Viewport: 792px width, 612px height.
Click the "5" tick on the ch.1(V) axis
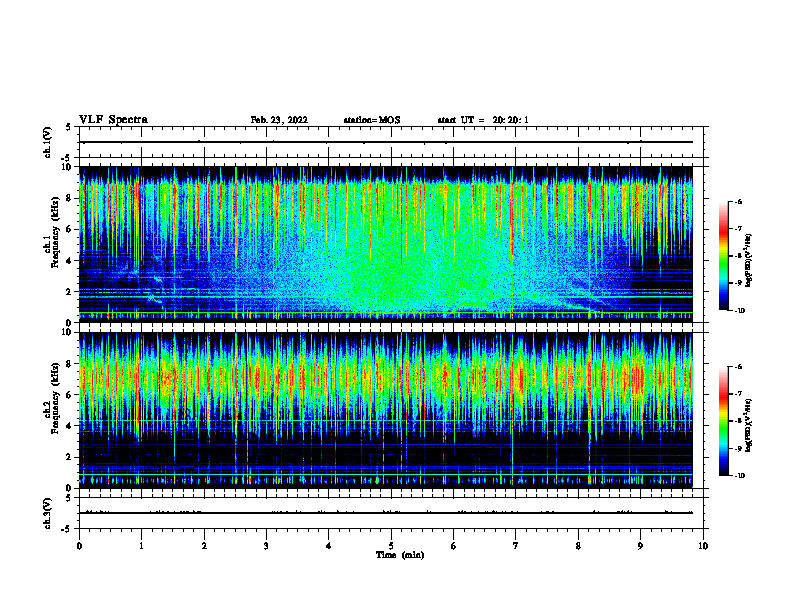(x=70, y=127)
